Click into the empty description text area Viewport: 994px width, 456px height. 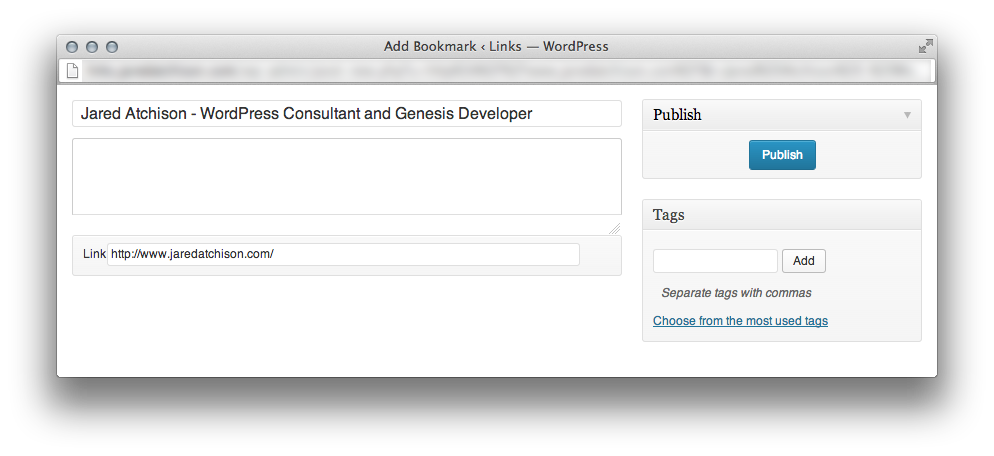[x=346, y=176]
